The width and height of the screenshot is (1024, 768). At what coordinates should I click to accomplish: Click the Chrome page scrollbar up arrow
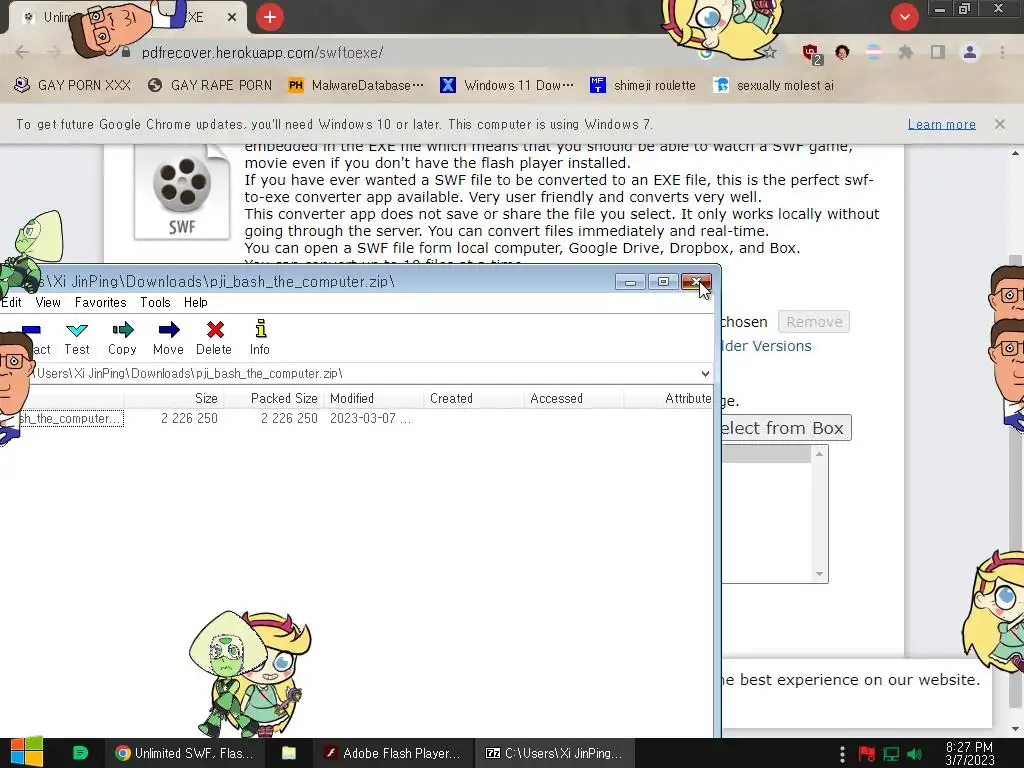(x=1015, y=153)
